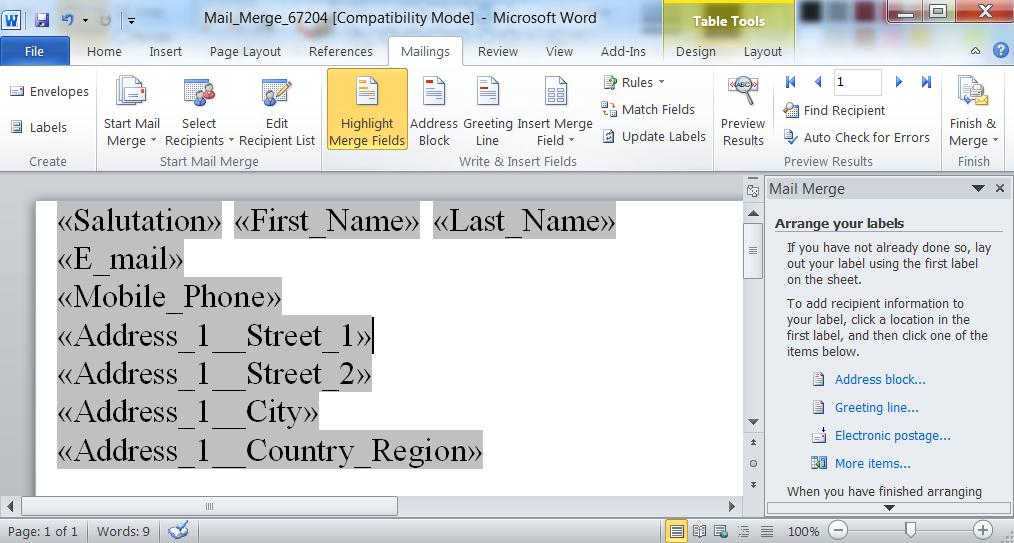The width and height of the screenshot is (1014, 543).
Task: Open Finish & Merge dropdown
Action: (x=973, y=110)
